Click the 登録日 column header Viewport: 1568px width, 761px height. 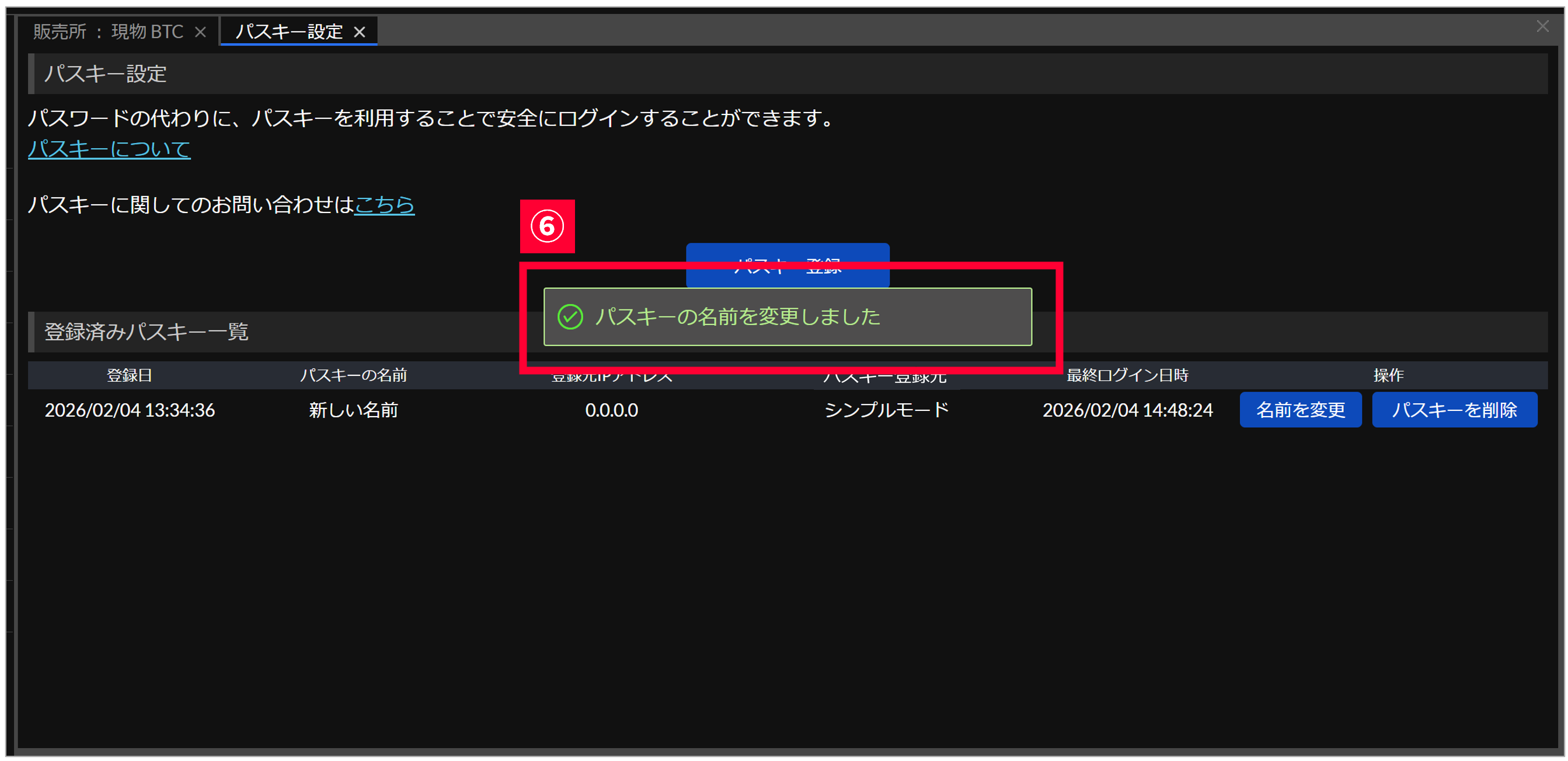[129, 375]
